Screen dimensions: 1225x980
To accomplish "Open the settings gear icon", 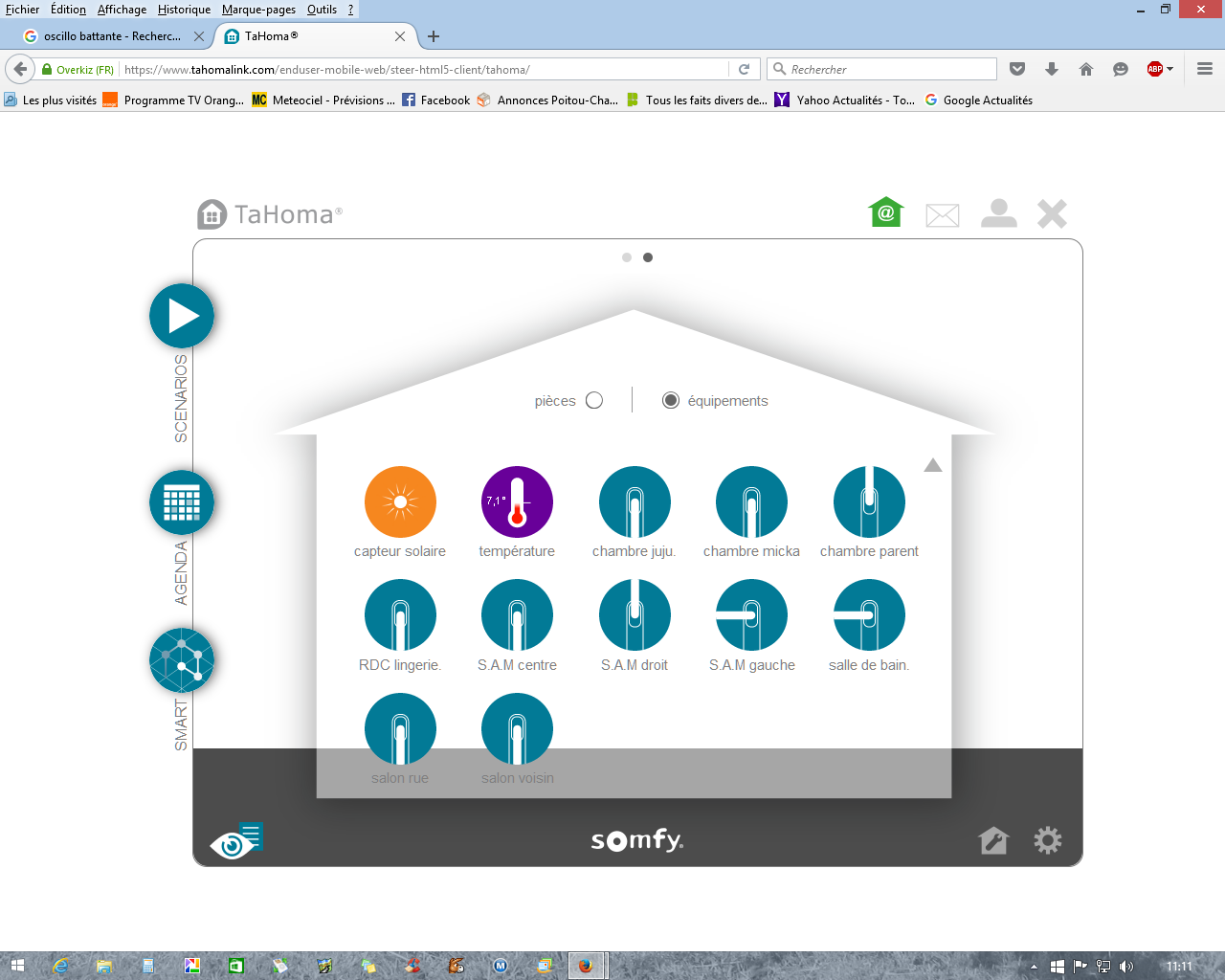I will 1048,840.
